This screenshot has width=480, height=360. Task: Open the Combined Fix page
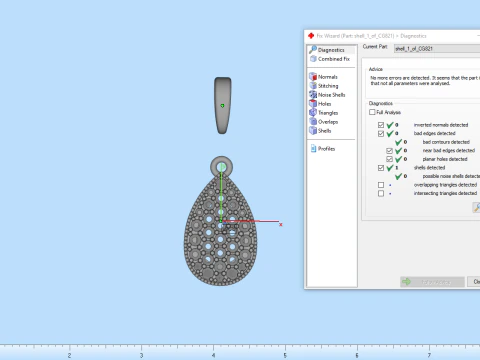(330, 59)
